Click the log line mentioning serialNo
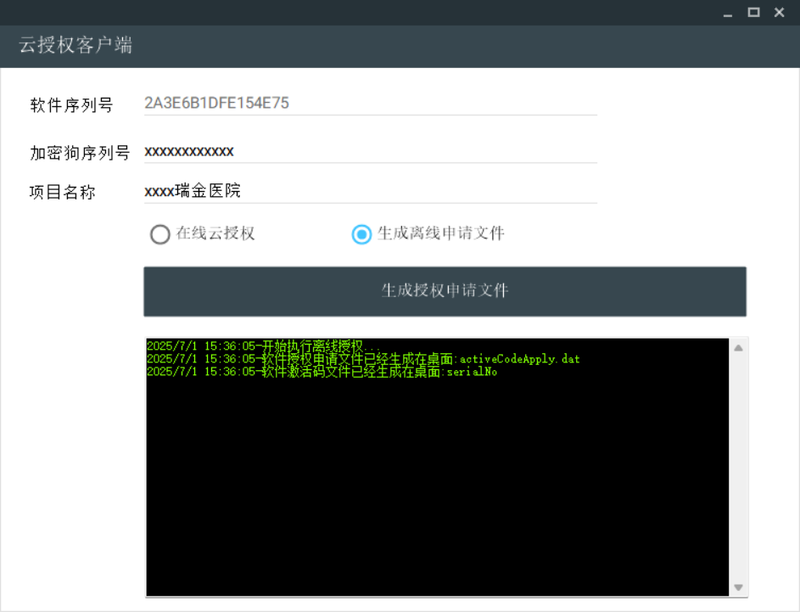800x612 pixels. (x=322, y=372)
